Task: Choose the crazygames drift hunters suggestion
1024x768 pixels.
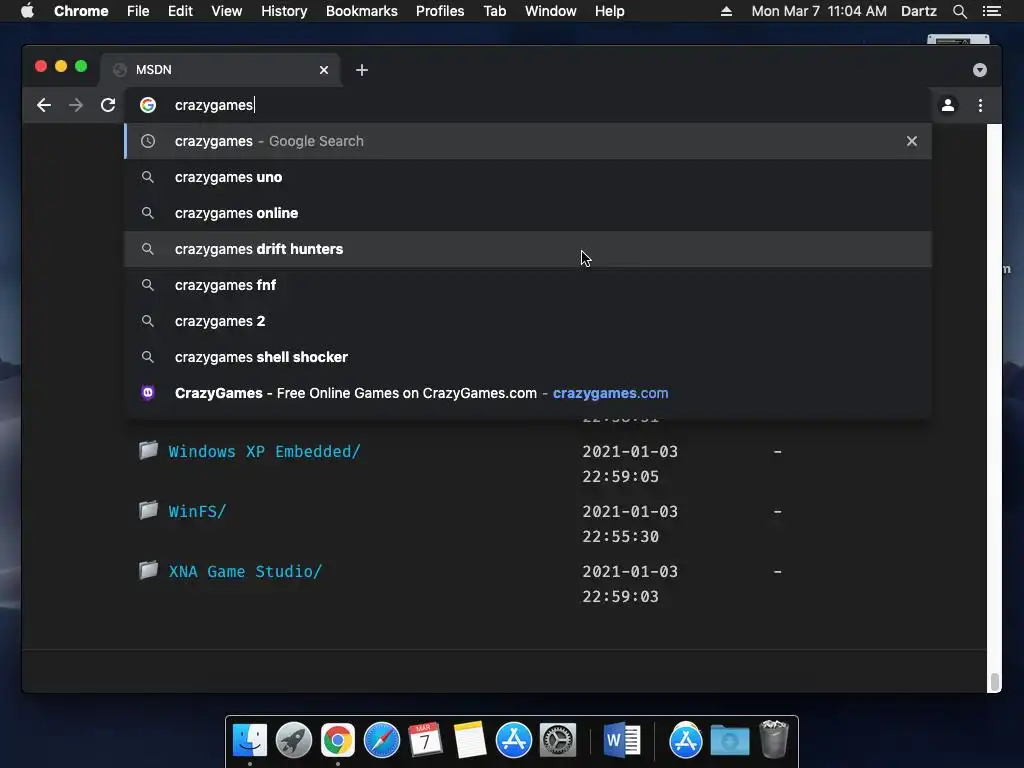Action: [528, 249]
